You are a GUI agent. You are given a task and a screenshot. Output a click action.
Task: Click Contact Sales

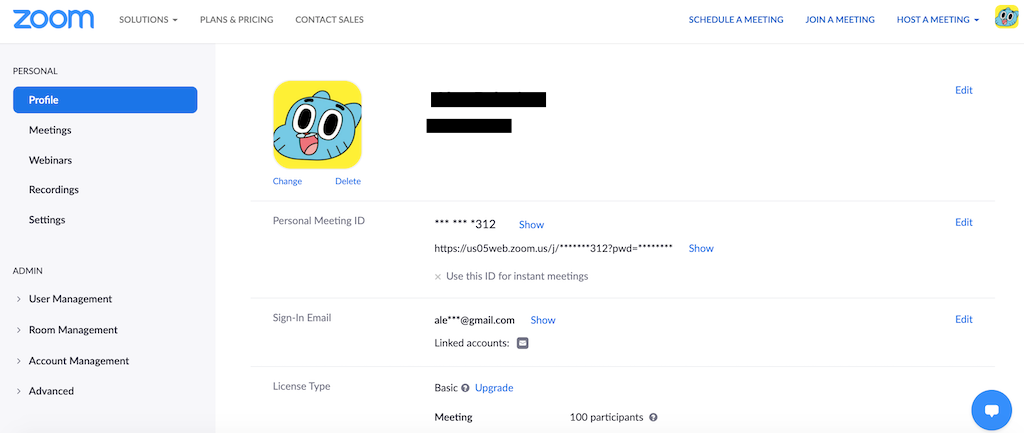[329, 20]
